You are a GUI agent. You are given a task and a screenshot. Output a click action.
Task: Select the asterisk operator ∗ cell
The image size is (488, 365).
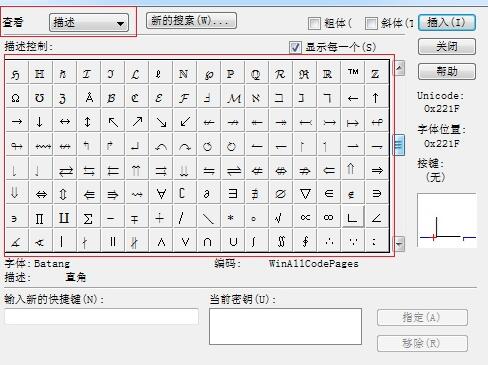pos(233,217)
